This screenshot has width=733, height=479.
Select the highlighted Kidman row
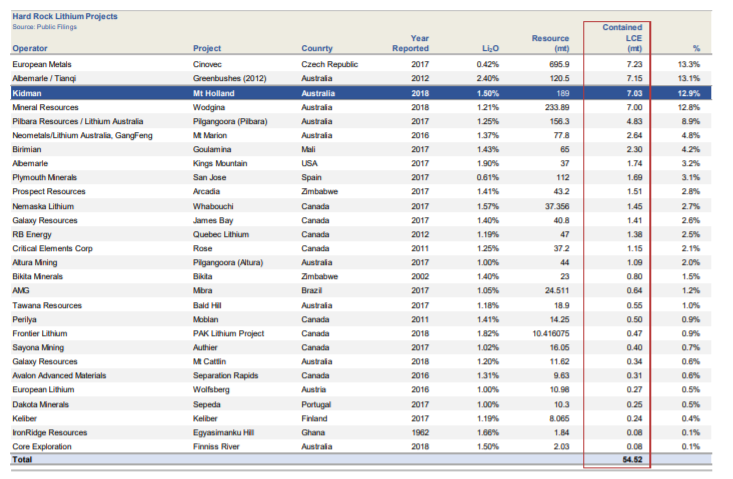[x=361, y=93]
